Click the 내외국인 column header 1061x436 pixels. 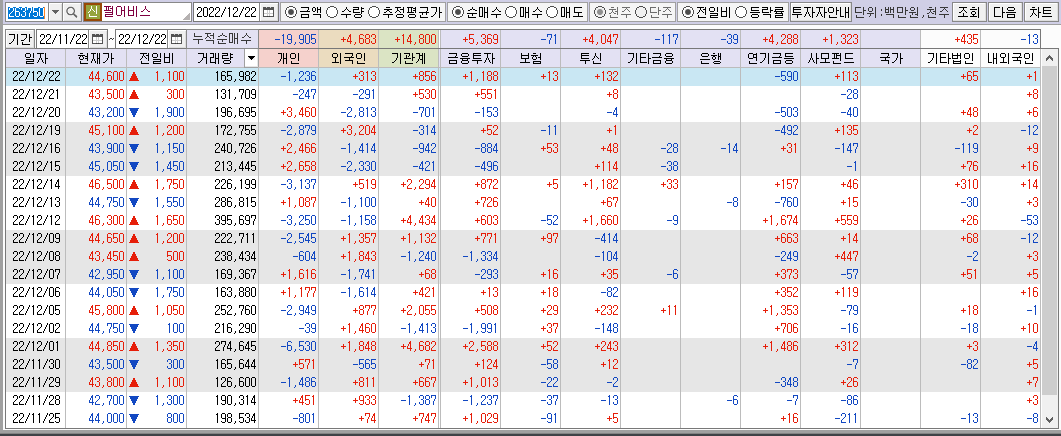pos(1012,59)
